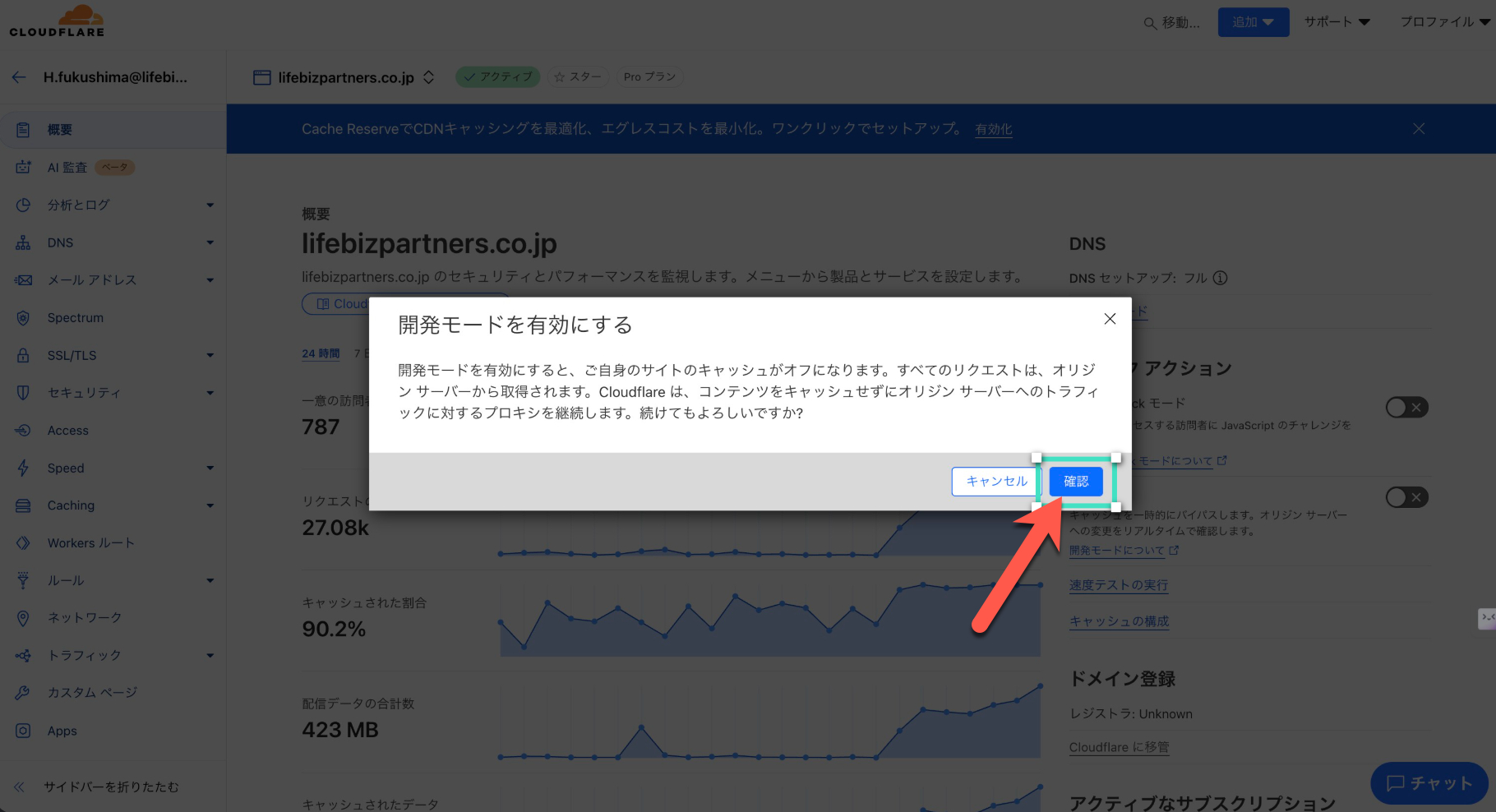This screenshot has height=812, width=1496.
Task: Open the チャット chat button
Action: [1429, 783]
